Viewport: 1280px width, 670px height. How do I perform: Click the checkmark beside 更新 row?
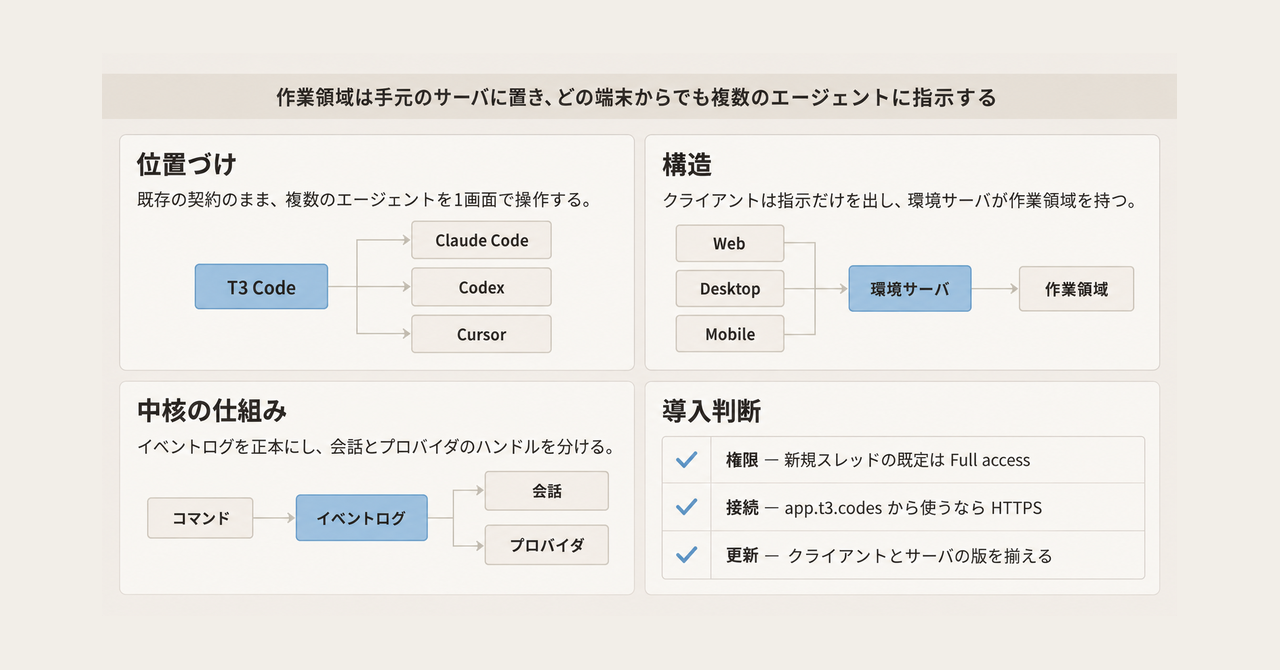[686, 554]
